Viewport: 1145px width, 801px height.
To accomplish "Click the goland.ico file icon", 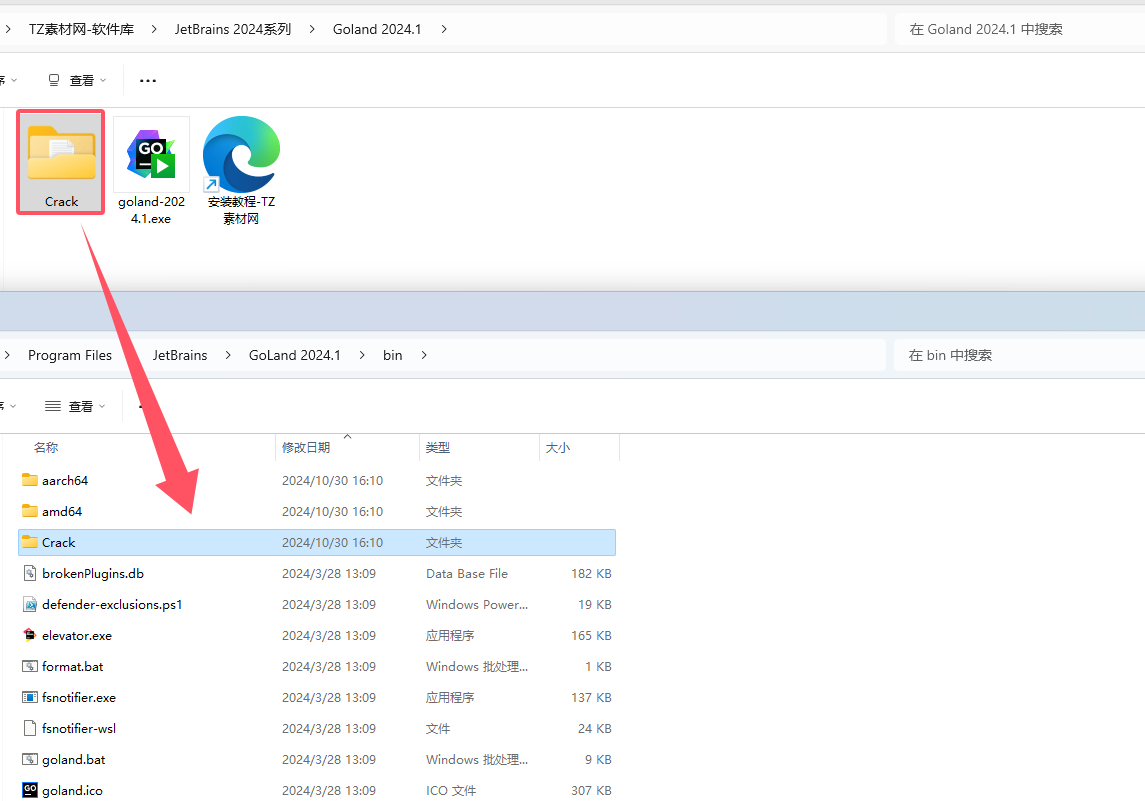I will pos(30,790).
